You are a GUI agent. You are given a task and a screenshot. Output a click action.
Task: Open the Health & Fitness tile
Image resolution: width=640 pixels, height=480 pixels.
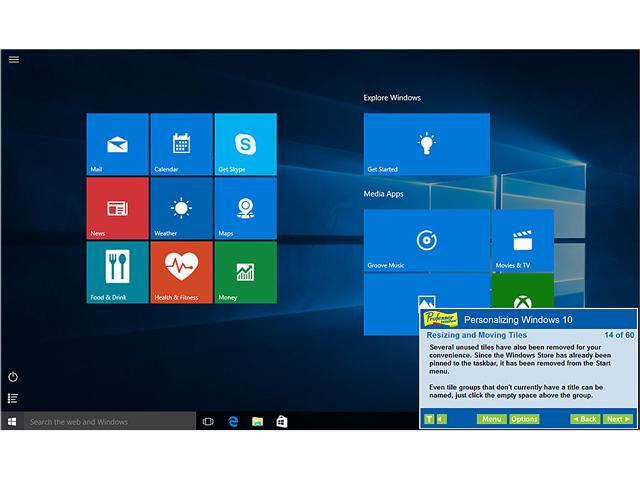tap(181, 271)
